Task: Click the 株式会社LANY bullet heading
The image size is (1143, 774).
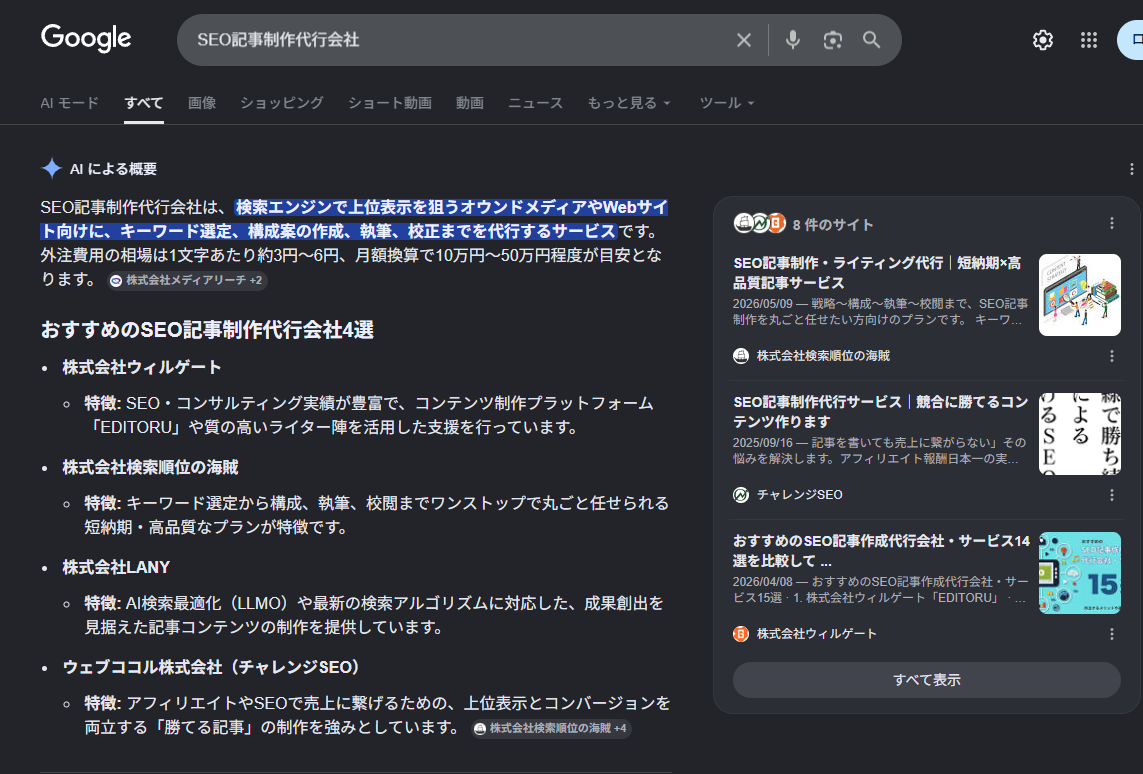Action: (x=117, y=567)
